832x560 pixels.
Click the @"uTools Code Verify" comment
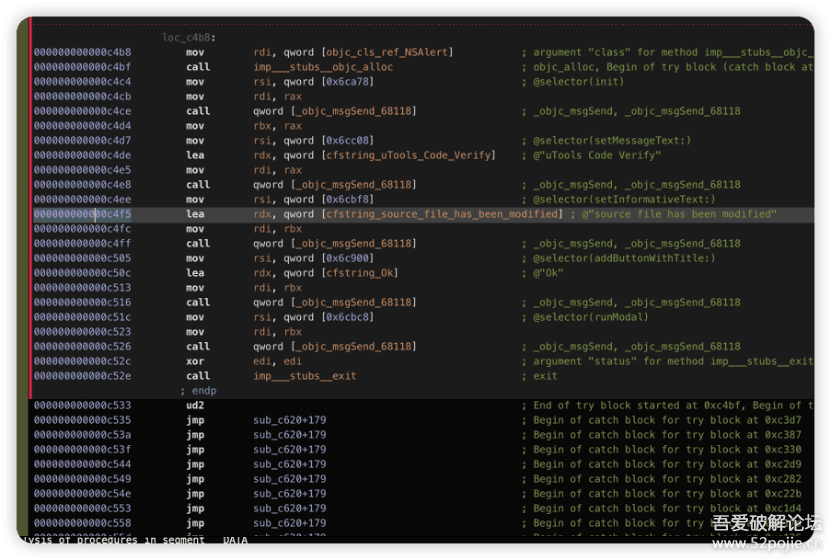(597, 155)
